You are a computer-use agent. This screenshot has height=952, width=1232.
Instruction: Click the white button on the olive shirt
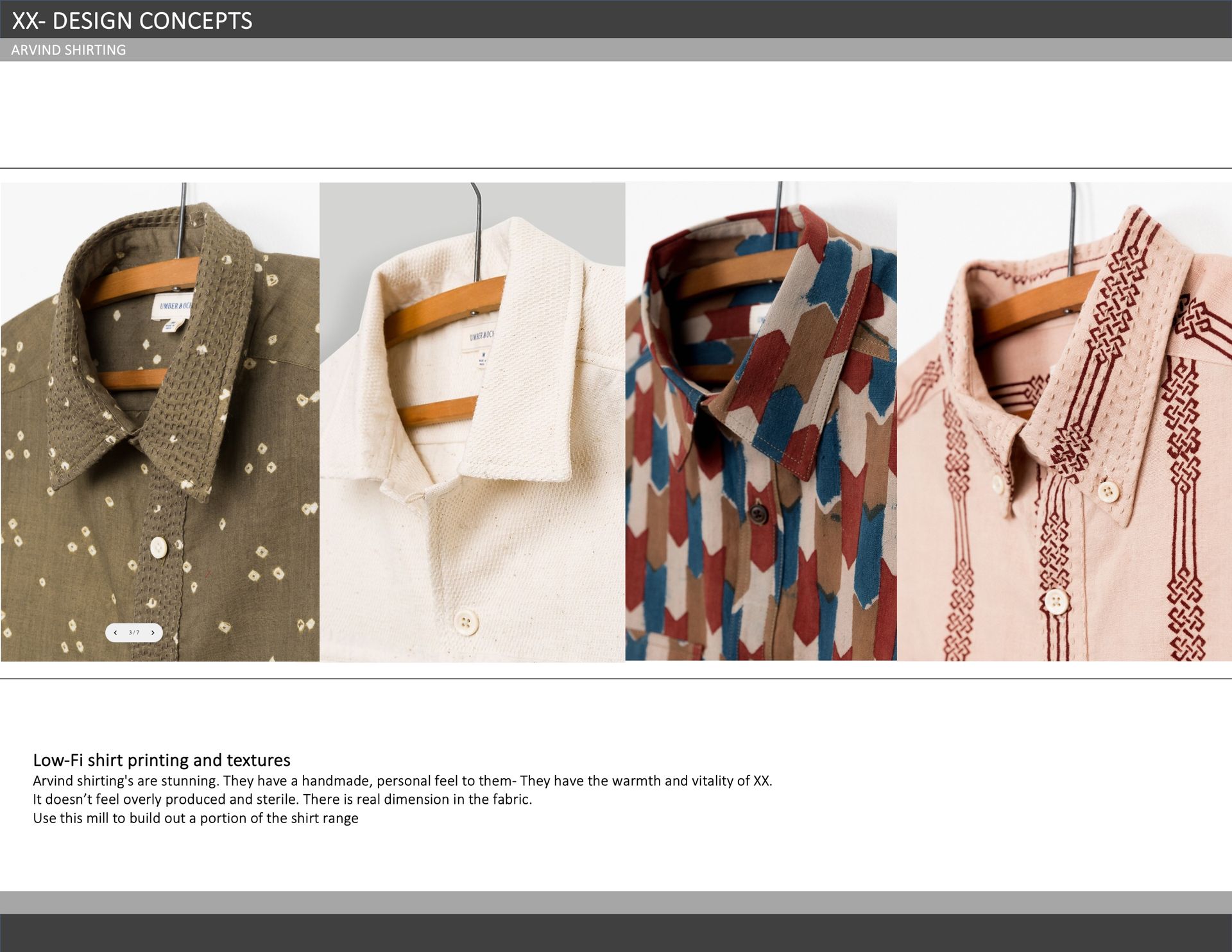tap(158, 547)
